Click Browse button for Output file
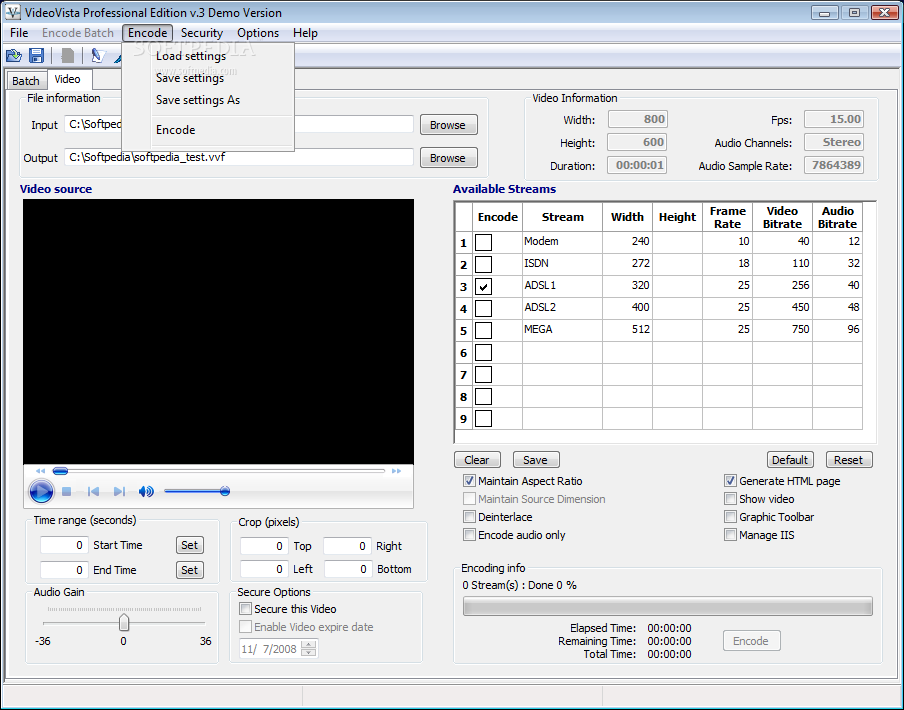Image resolution: width=904 pixels, height=710 pixels. pos(448,157)
